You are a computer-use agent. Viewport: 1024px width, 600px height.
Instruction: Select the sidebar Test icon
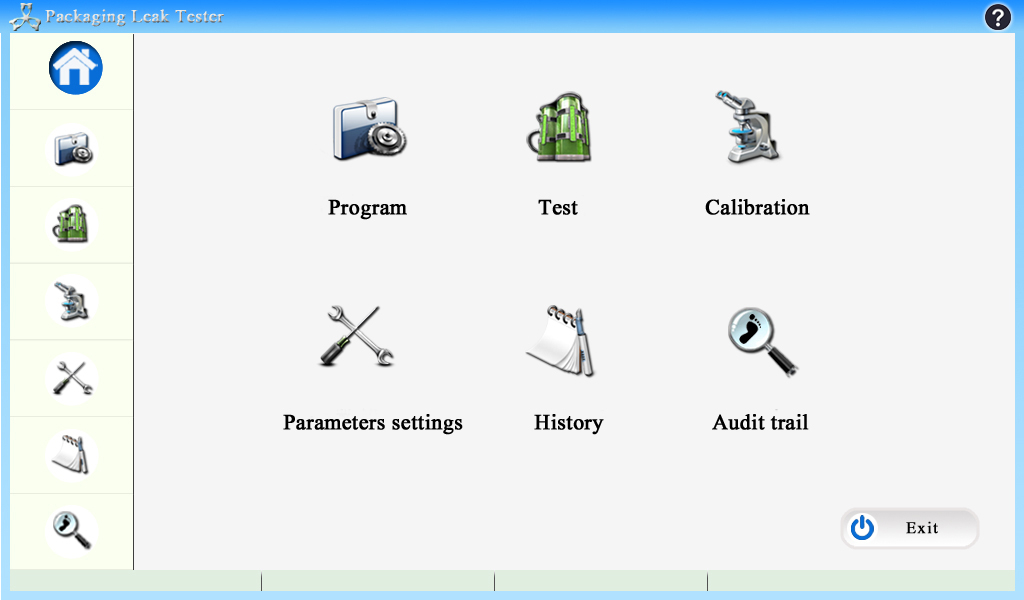[x=72, y=224]
